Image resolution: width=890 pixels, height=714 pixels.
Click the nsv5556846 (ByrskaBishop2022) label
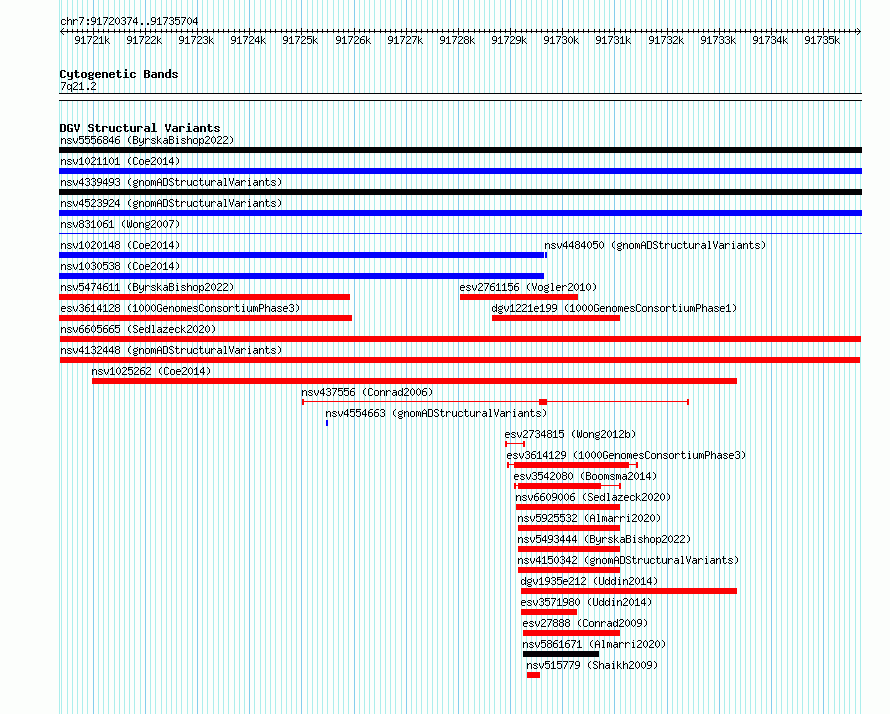147,140
